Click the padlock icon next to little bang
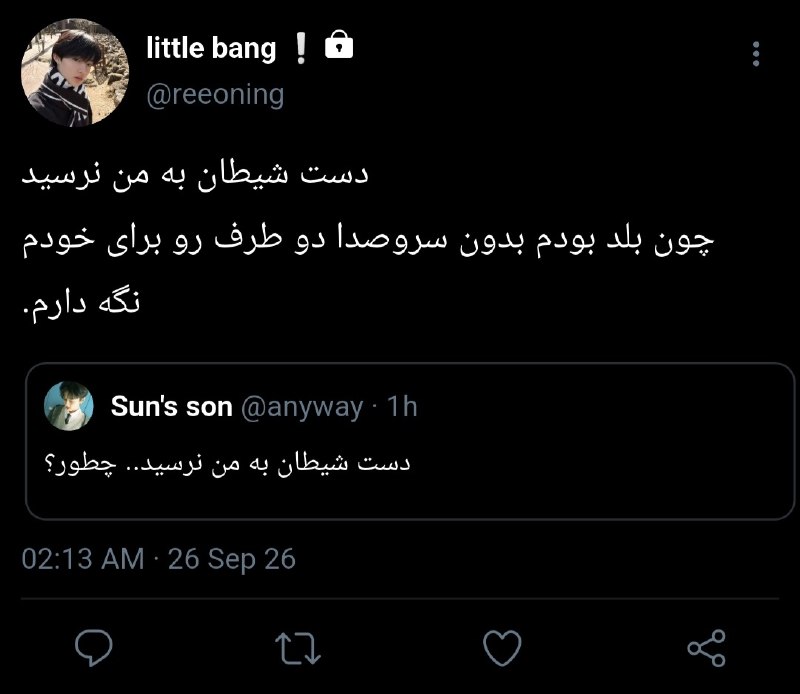Screen dimensions: 800x694 pos(339,44)
